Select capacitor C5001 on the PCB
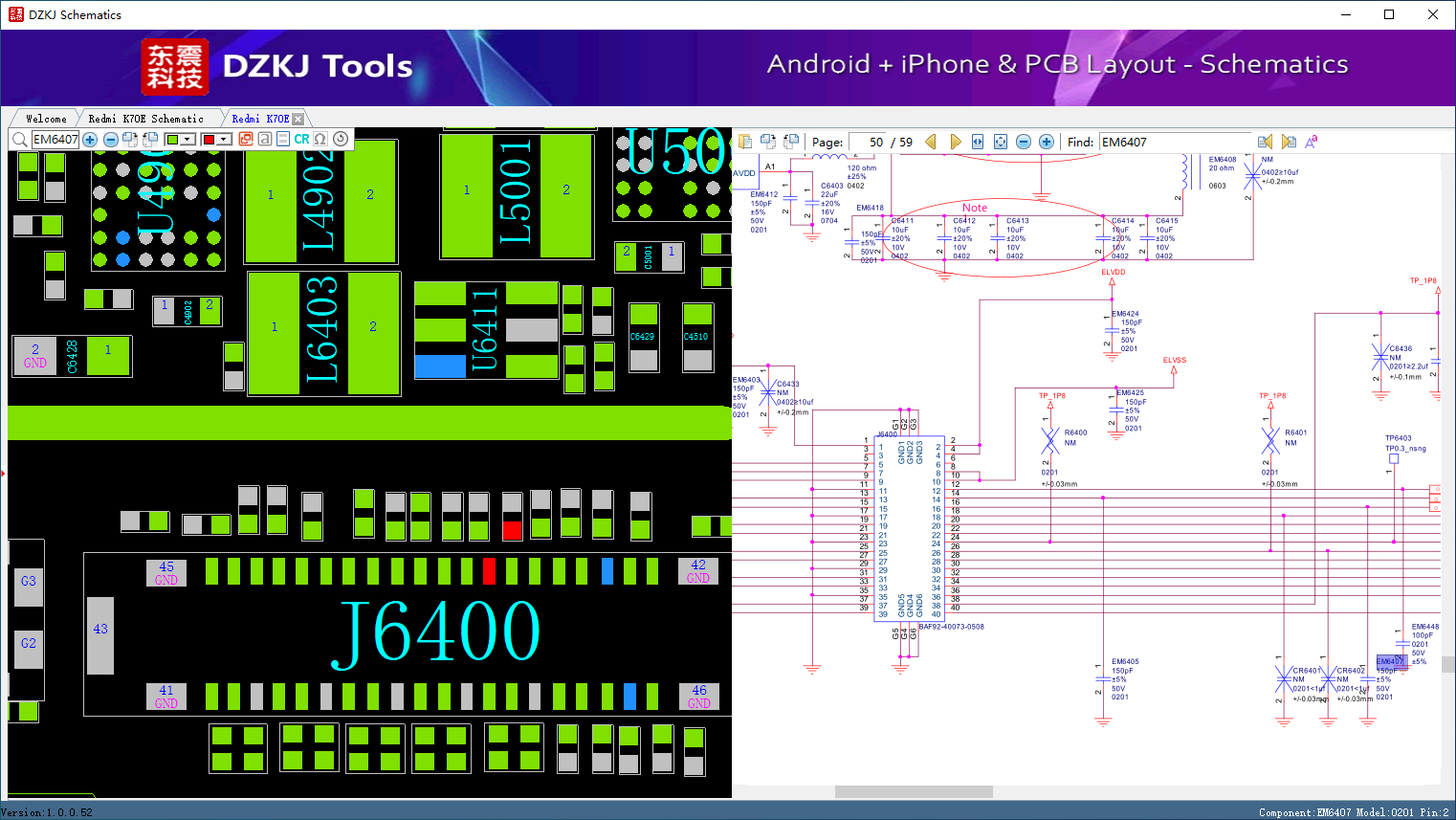Screen dimensions: 1456x820 [x=649, y=256]
